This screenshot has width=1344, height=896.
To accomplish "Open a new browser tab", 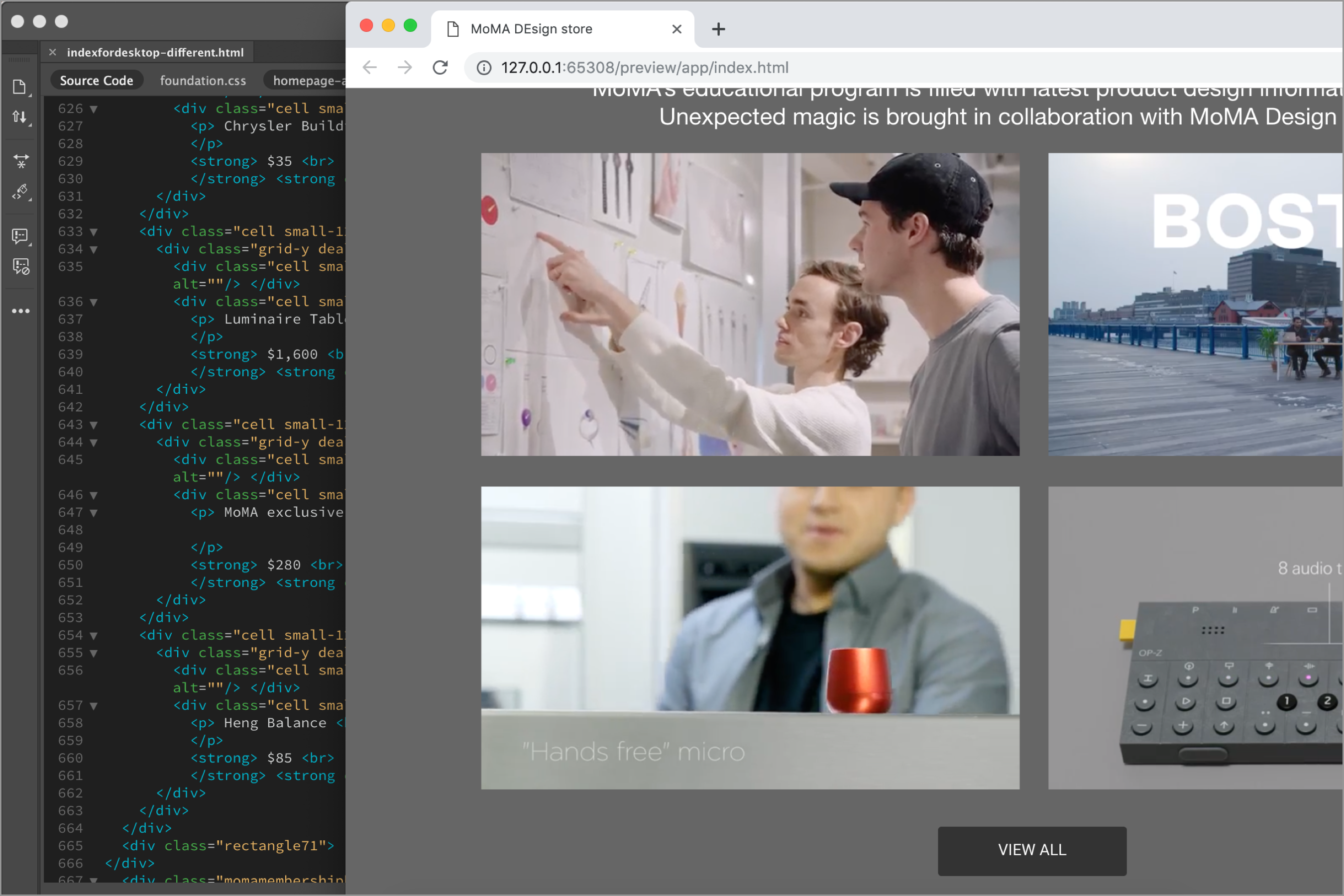I will (x=718, y=28).
